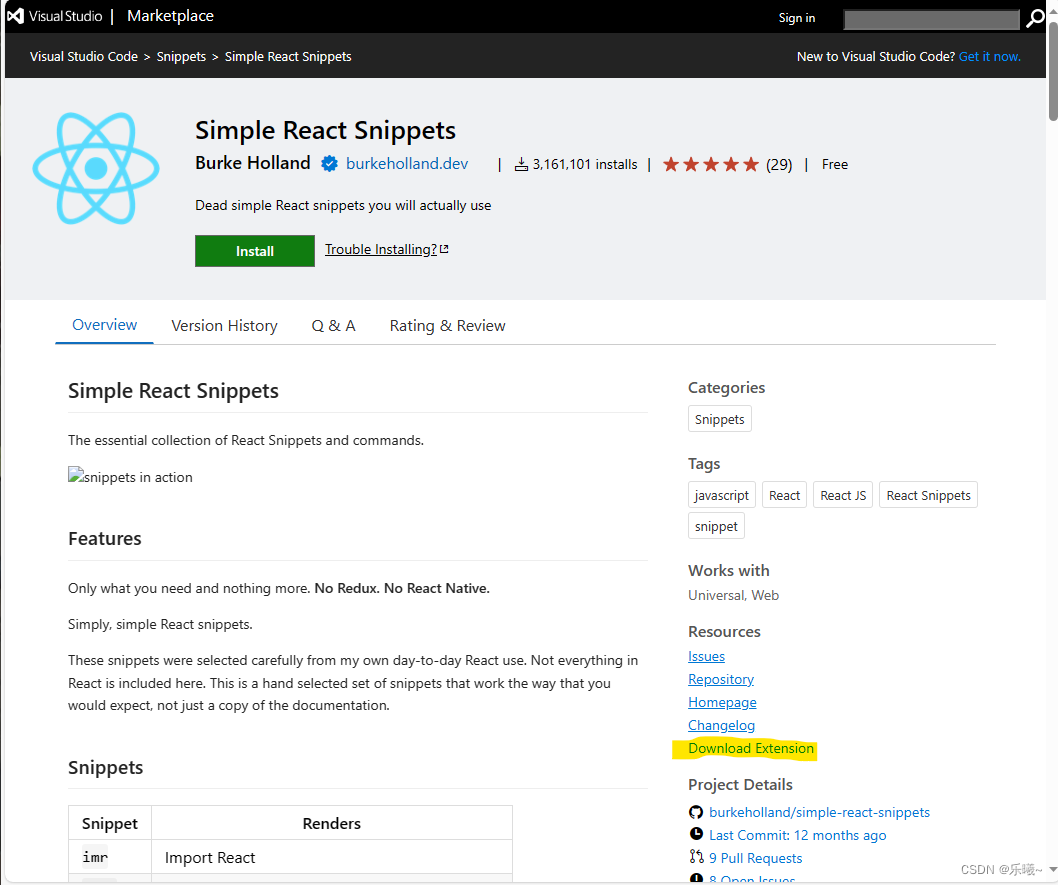
Task: Click the (29) ratings count
Action: click(x=779, y=165)
